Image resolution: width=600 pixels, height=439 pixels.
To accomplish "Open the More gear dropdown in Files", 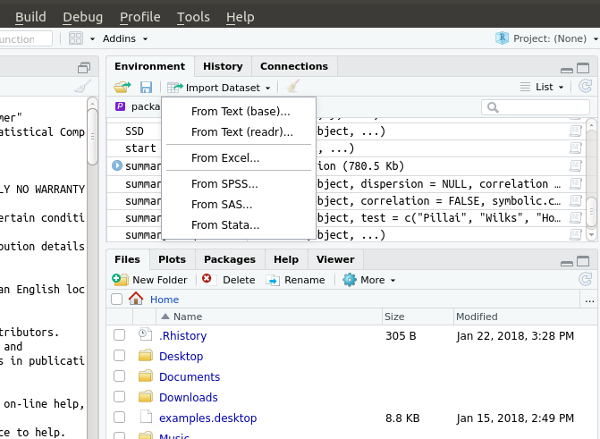I will pos(370,280).
